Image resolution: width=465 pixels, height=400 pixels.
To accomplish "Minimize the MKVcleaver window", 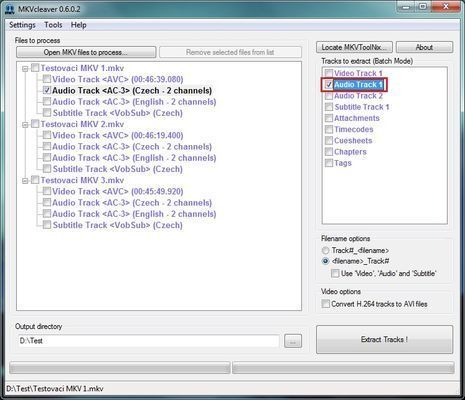I will [406, 7].
